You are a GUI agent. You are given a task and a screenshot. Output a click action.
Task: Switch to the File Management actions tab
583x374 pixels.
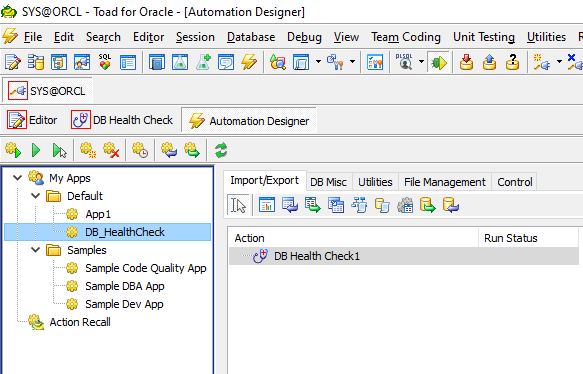coord(445,182)
